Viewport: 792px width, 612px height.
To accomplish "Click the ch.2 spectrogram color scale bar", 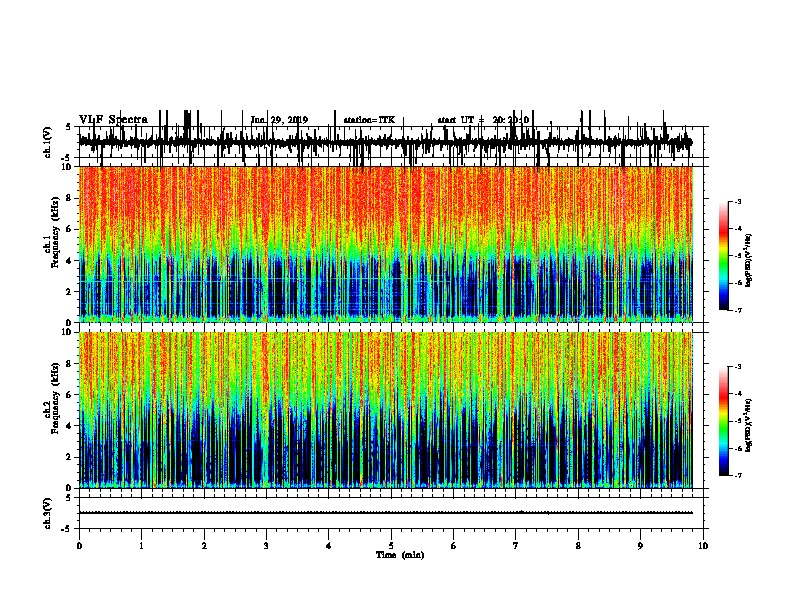I will (x=723, y=421).
